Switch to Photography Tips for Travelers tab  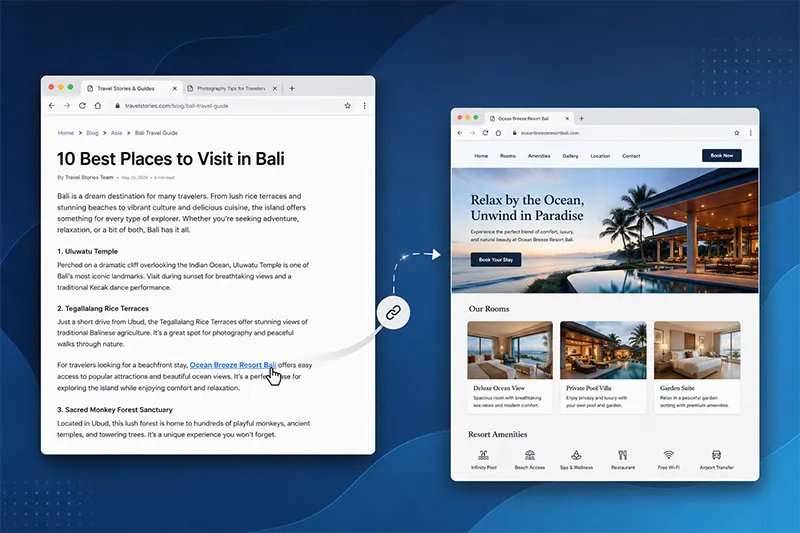(x=231, y=88)
